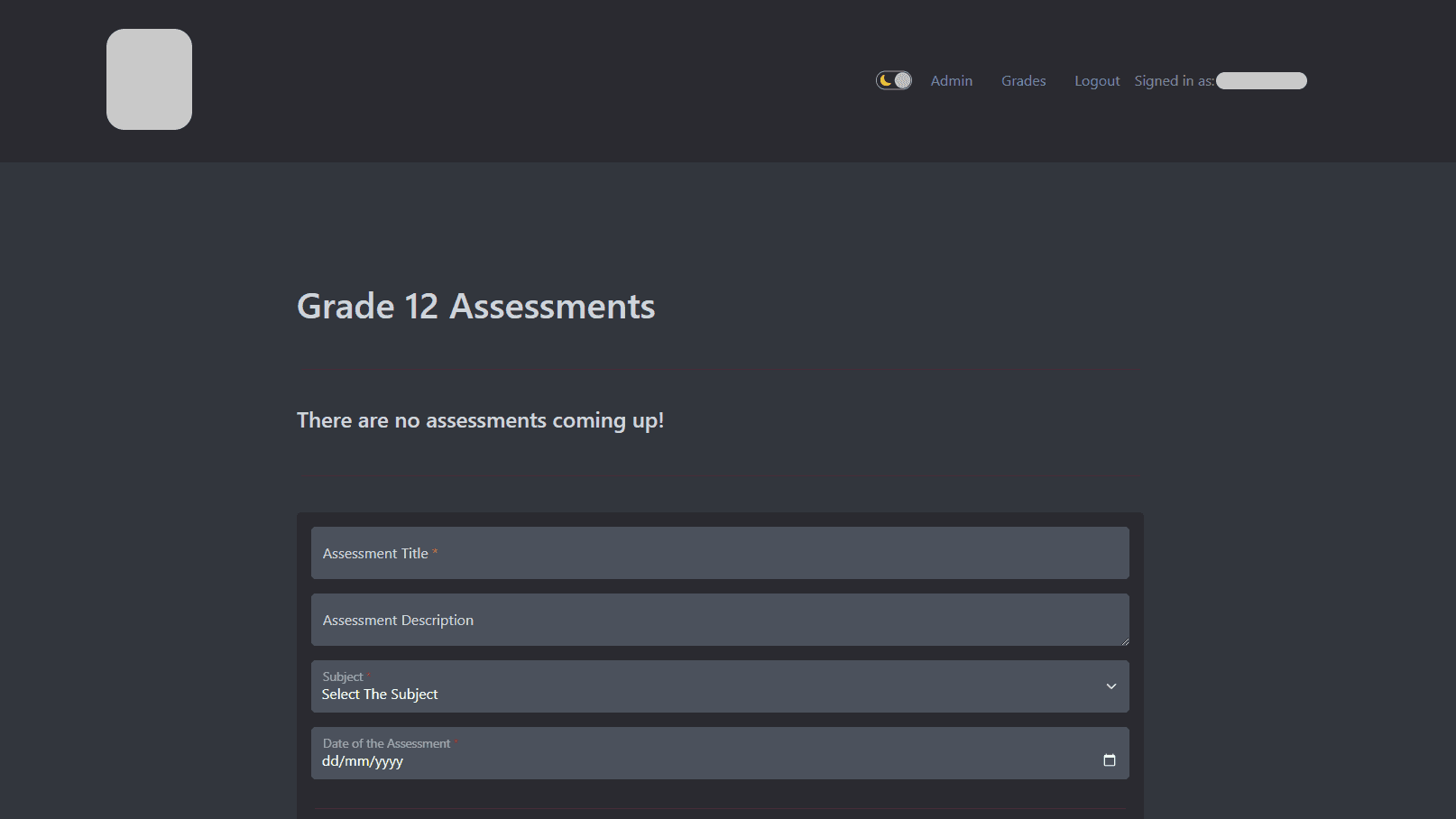Click the Grade 12 Assessments heading

tap(475, 307)
